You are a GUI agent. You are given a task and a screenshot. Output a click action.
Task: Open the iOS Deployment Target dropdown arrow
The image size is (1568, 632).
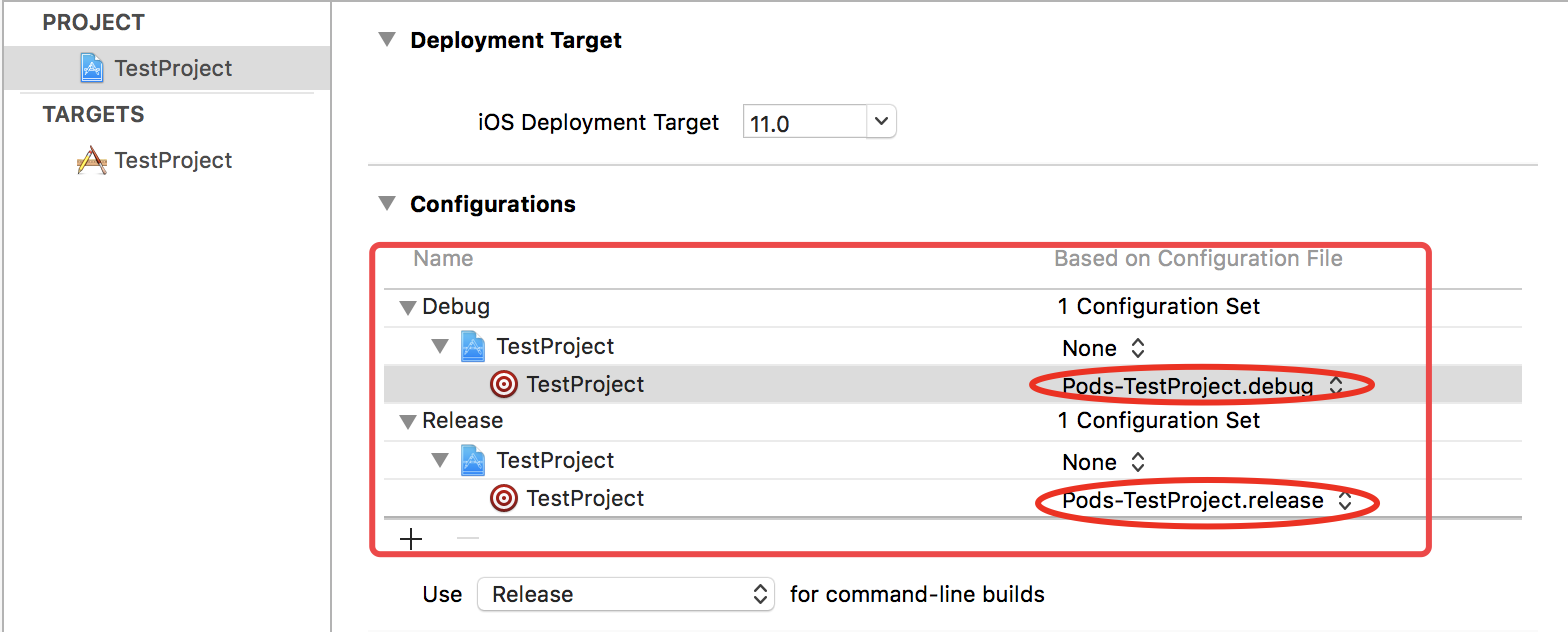tap(880, 122)
